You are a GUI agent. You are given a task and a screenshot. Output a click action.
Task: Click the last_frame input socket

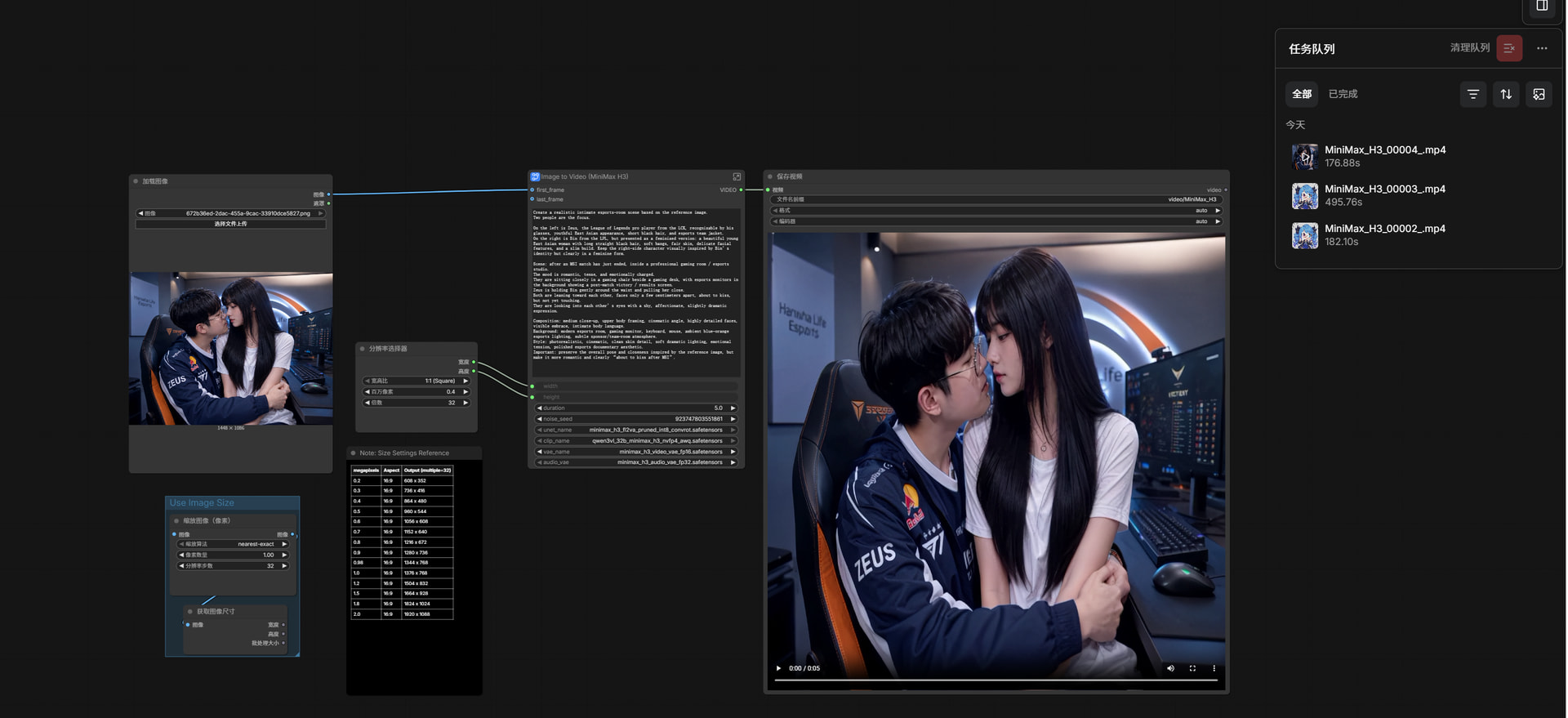tap(532, 199)
